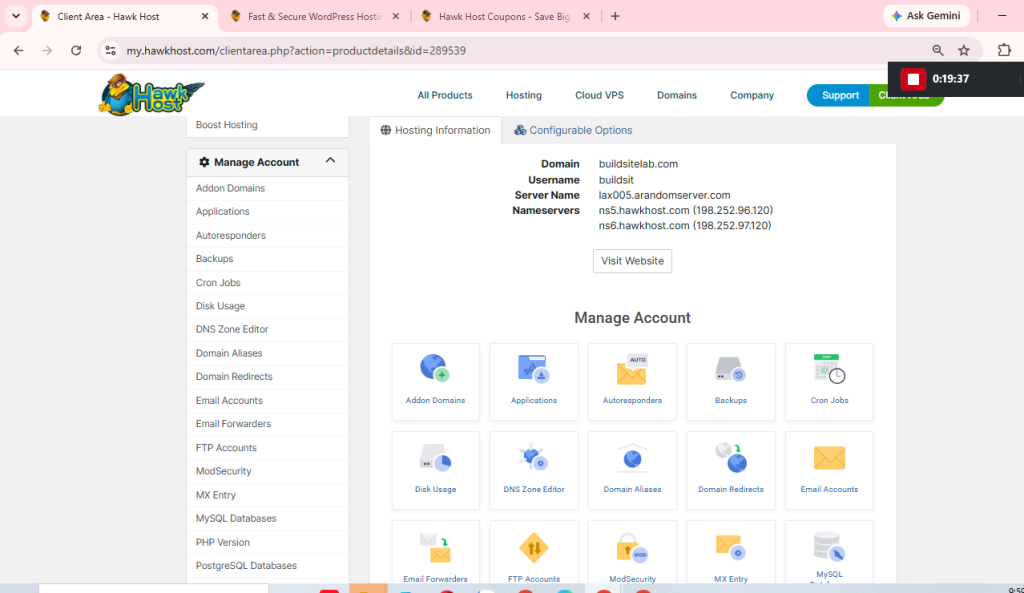Image resolution: width=1024 pixels, height=593 pixels.
Task: Close the Hawk Host Coupons tab
Action: [x=586, y=16]
